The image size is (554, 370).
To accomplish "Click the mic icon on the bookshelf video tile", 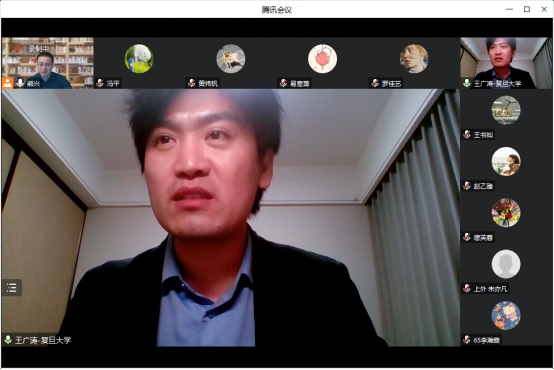I will pos(20,83).
